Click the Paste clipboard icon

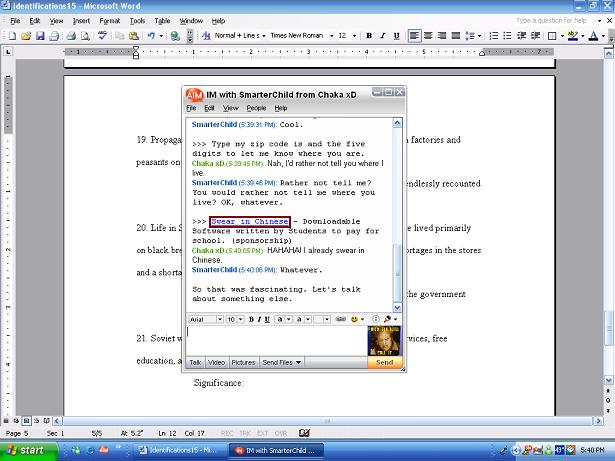pos(133,36)
